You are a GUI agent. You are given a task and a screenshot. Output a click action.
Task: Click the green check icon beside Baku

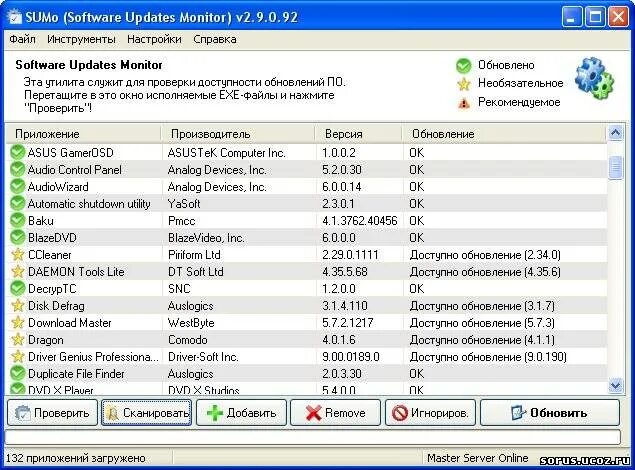click(17, 221)
